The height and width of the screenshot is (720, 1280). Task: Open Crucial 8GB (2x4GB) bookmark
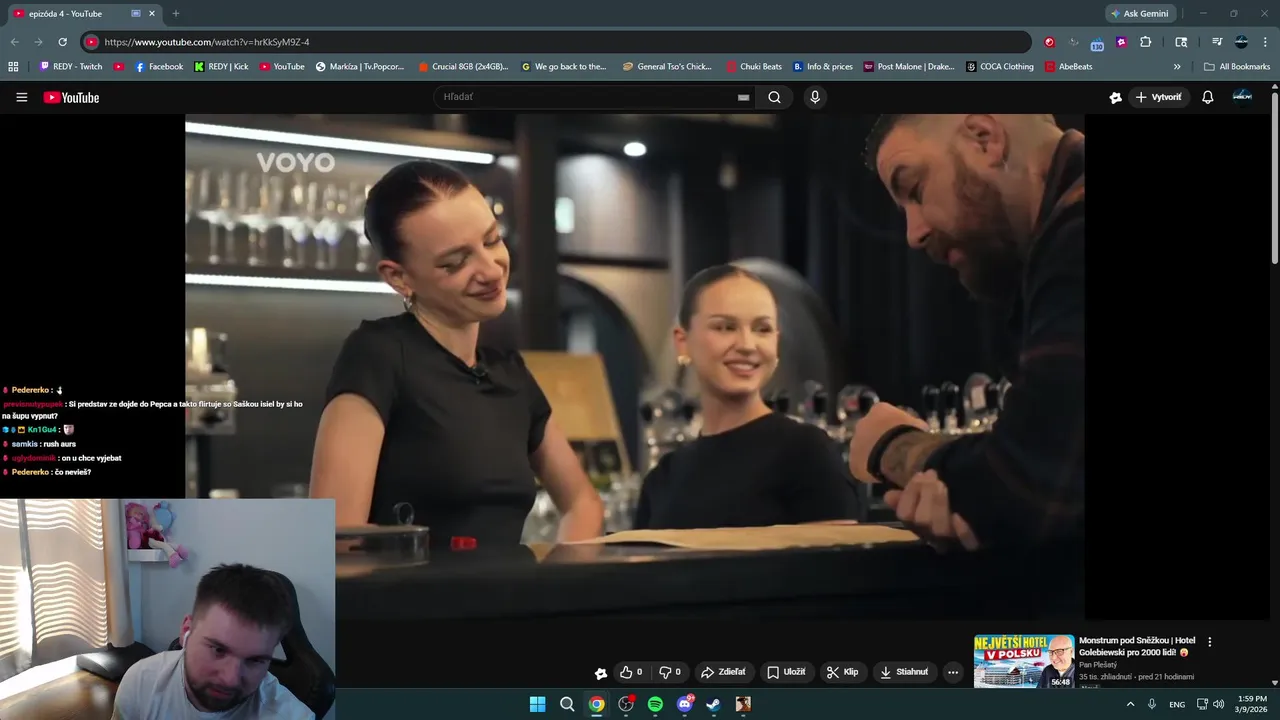(463, 67)
